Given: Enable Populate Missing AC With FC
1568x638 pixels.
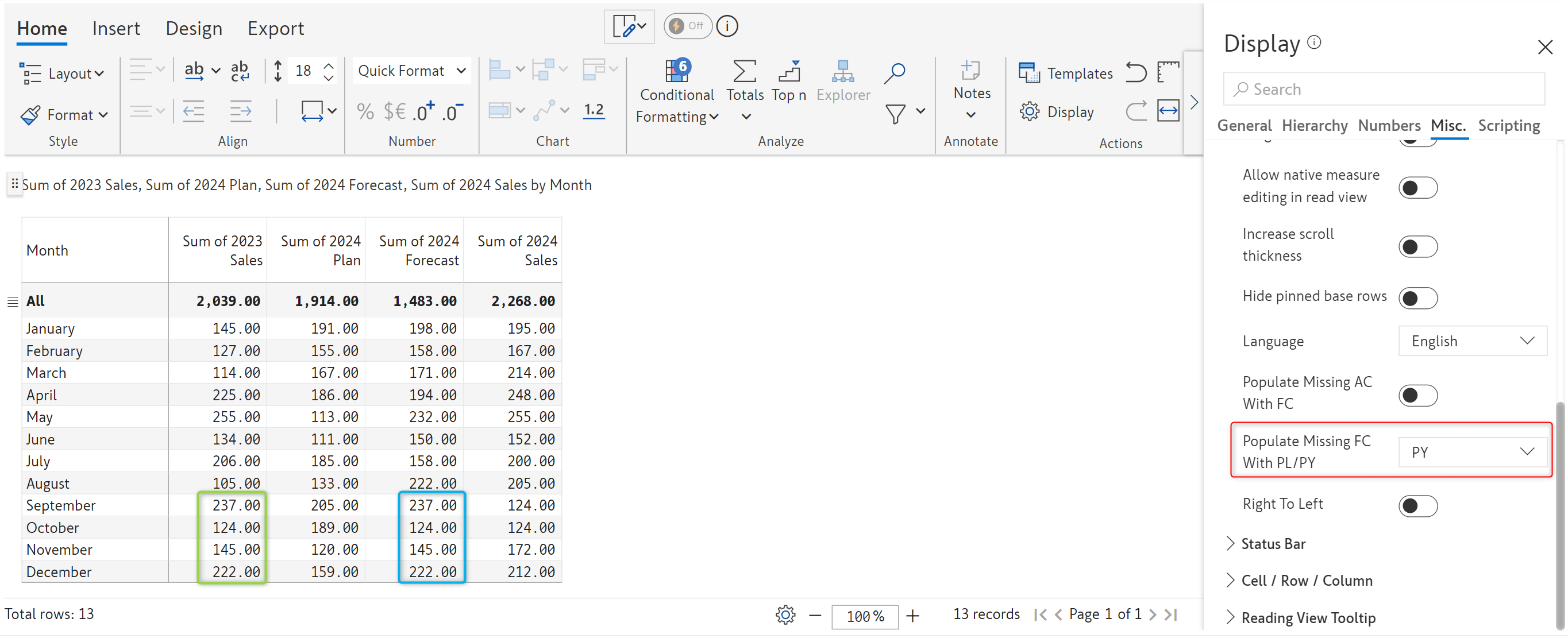Looking at the screenshot, I should point(1417,396).
